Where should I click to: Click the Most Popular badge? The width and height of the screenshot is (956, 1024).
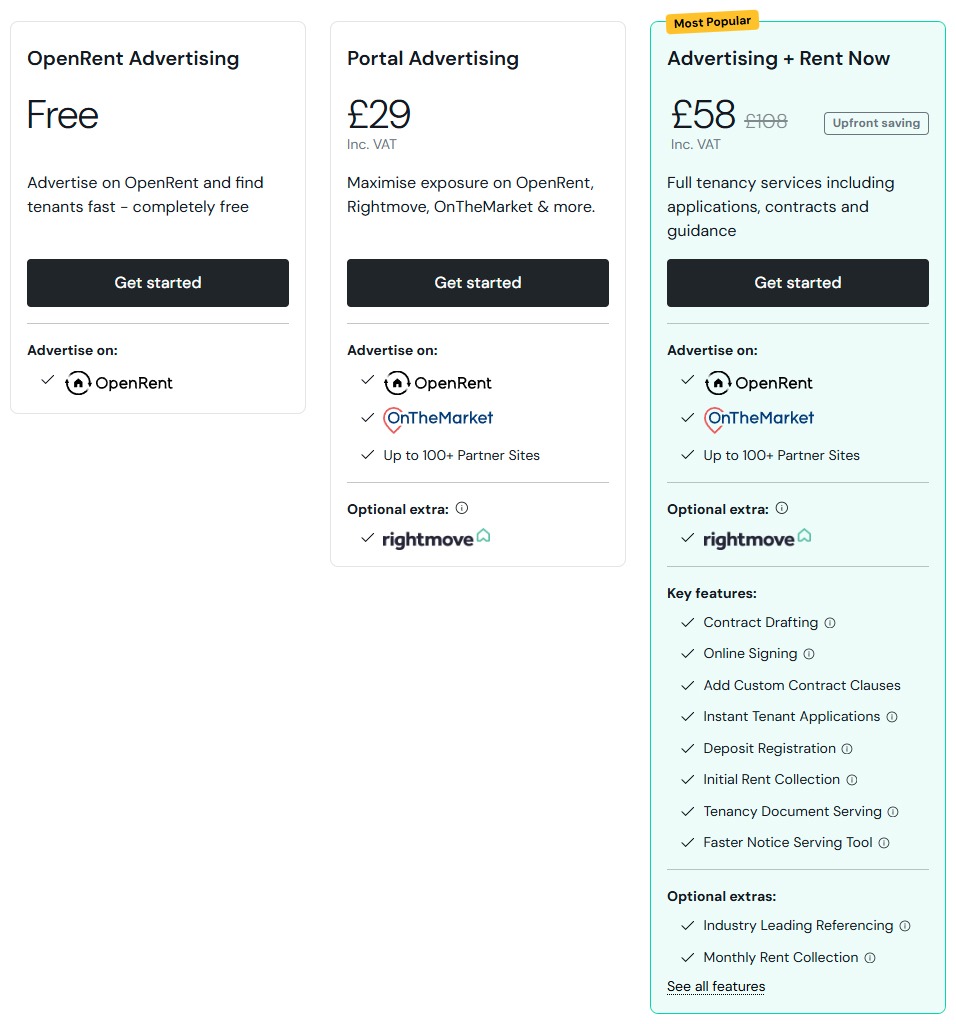pos(711,20)
